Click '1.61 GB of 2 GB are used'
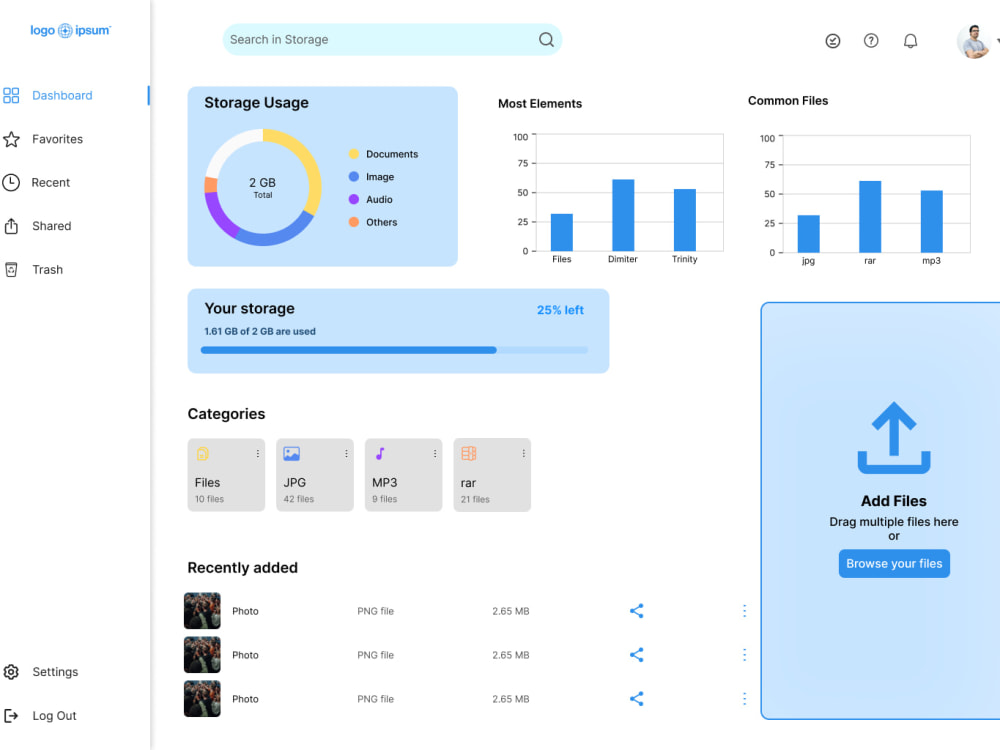 tap(260, 332)
